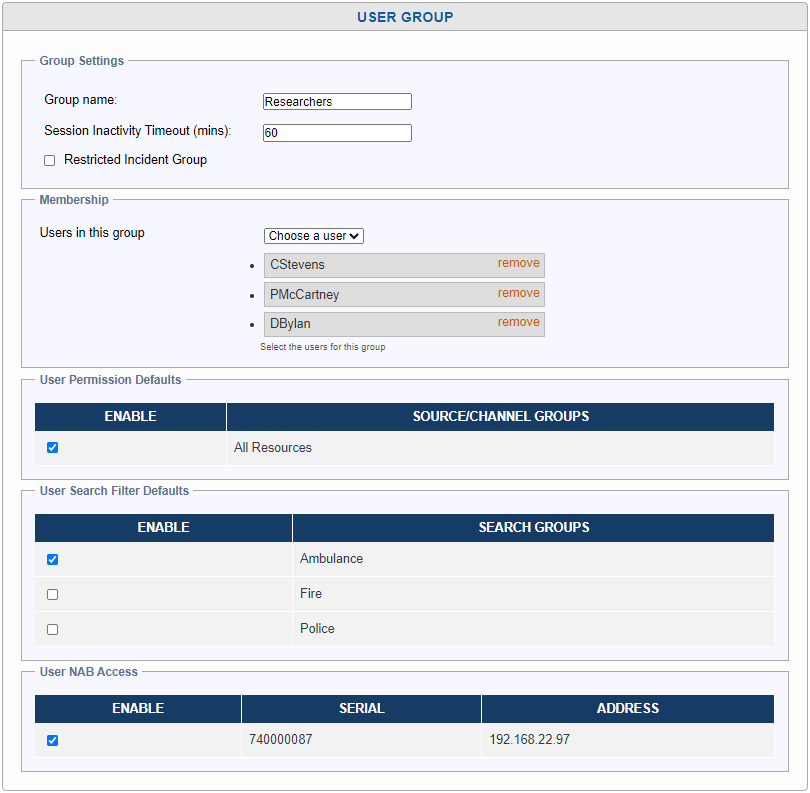Image resolution: width=810 pixels, height=793 pixels.
Task: Click the Session Inactivity Timeout field
Action: point(337,133)
